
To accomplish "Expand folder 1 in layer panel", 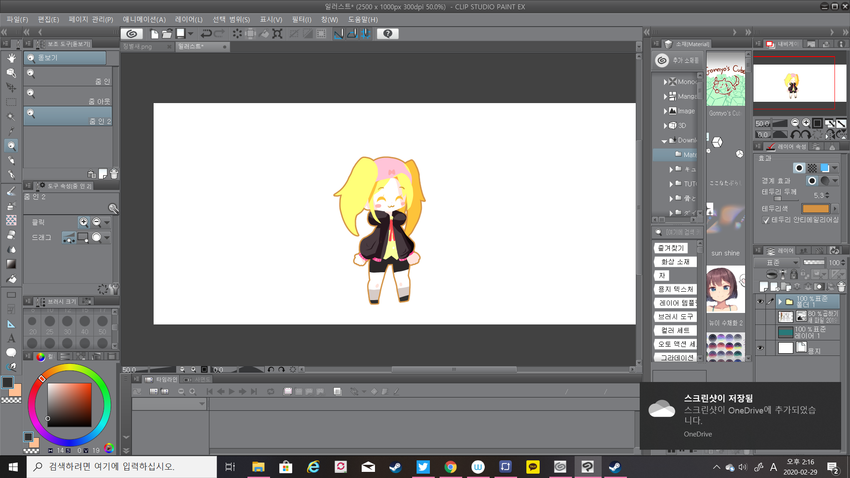I will coord(780,301).
